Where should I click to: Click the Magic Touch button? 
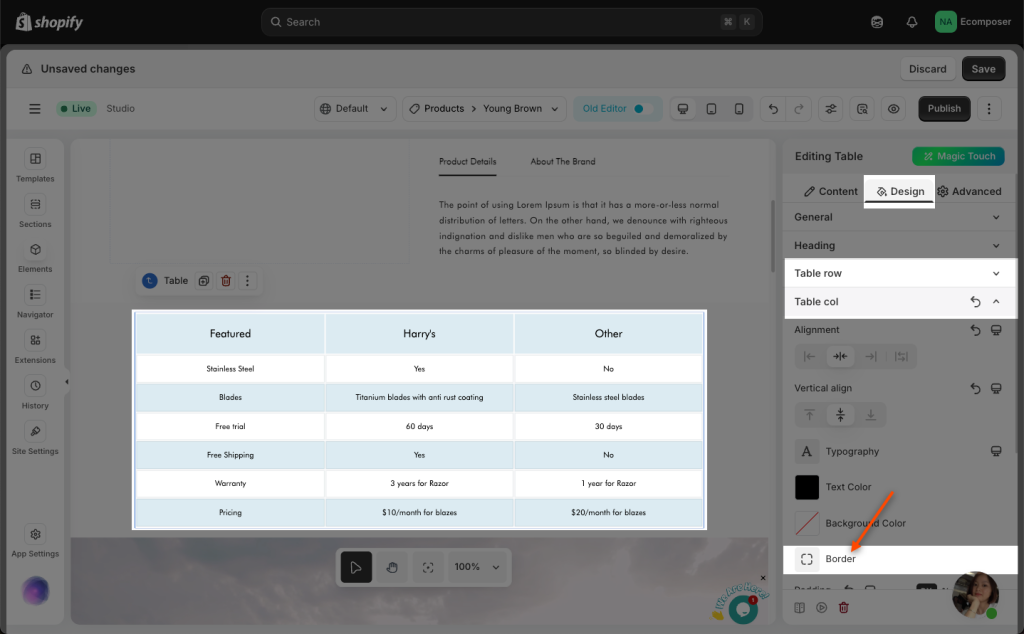tap(958, 156)
